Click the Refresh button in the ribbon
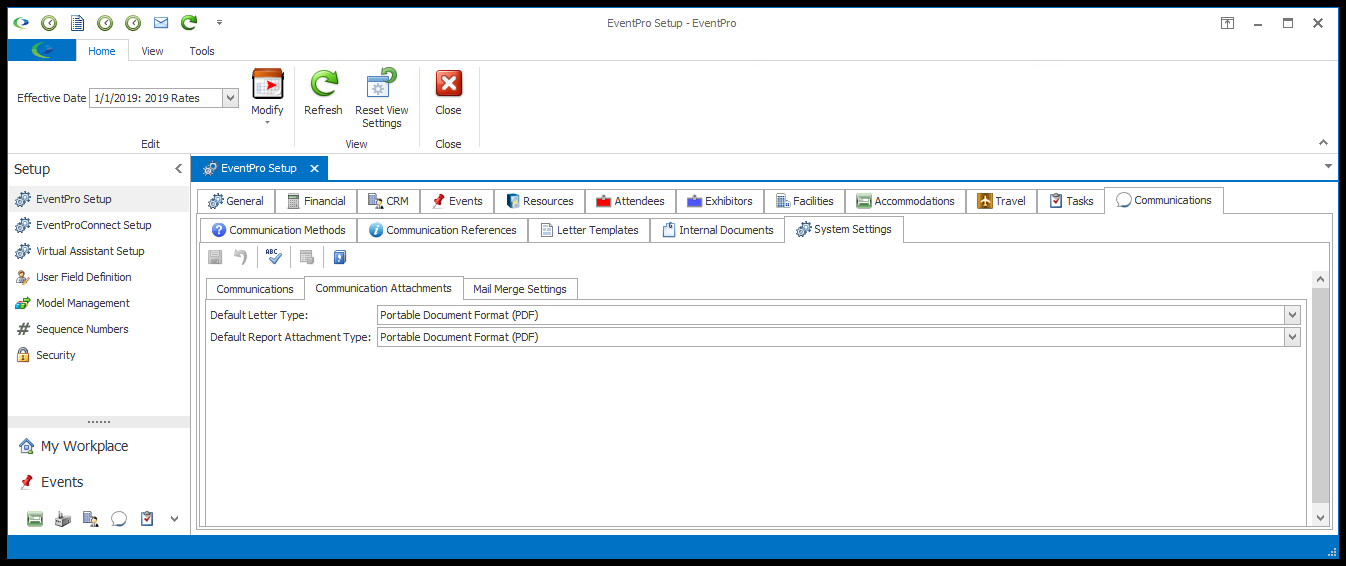Screen dimensions: 1346x566 (323, 93)
